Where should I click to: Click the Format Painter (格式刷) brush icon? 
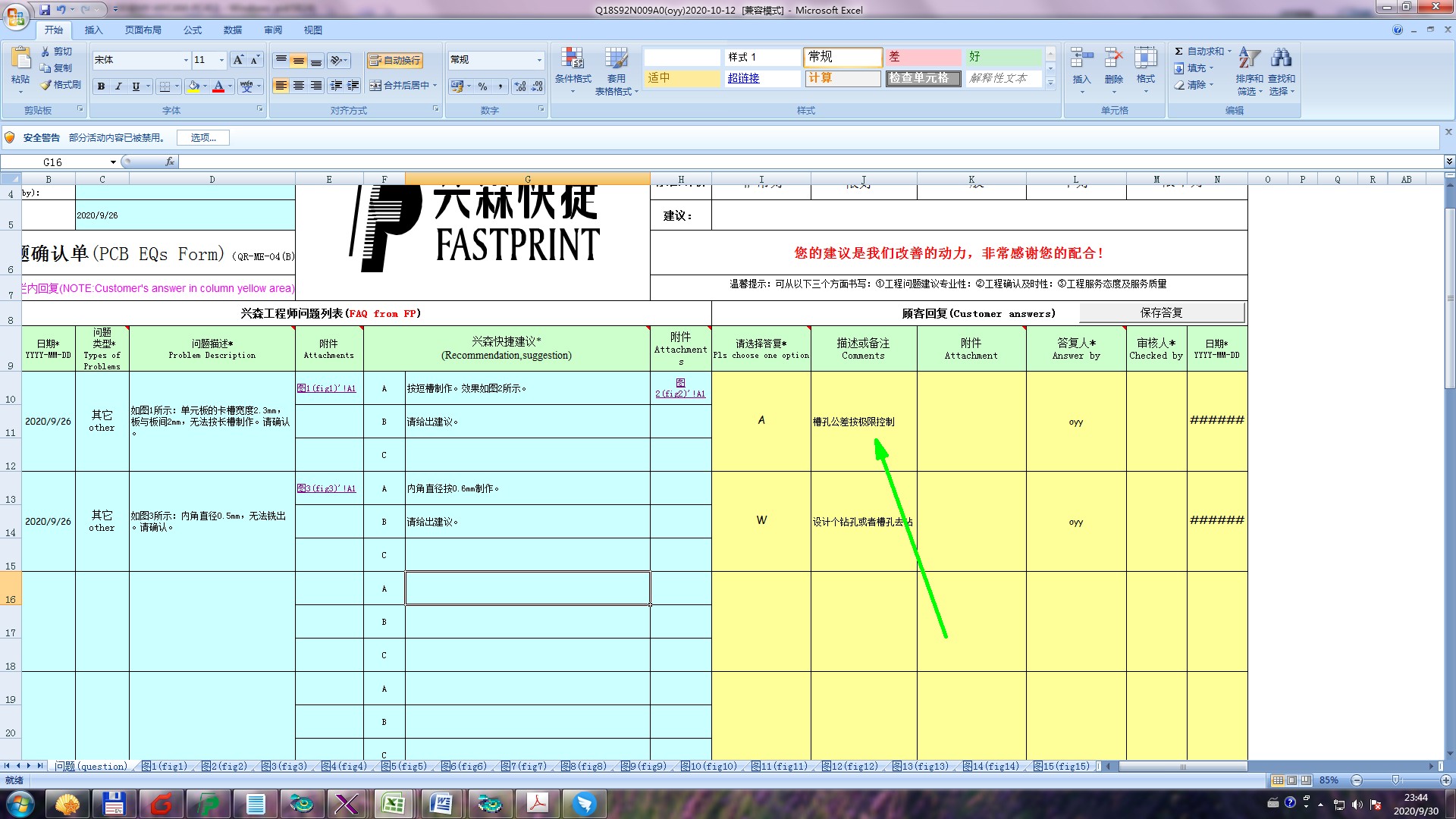pyautogui.click(x=46, y=85)
